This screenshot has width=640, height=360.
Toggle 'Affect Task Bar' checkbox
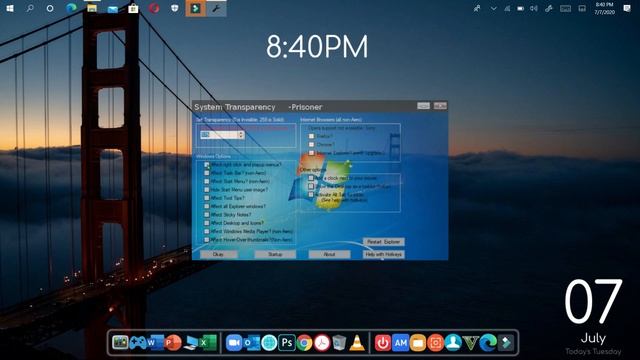click(x=207, y=173)
